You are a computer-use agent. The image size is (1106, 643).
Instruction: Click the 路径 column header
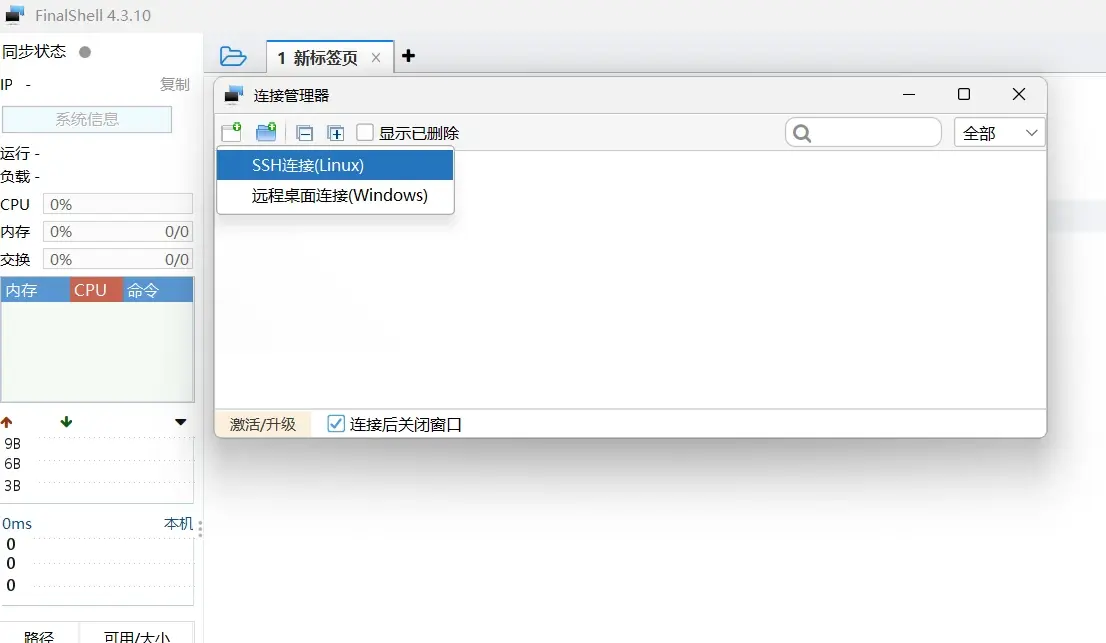tap(39, 636)
